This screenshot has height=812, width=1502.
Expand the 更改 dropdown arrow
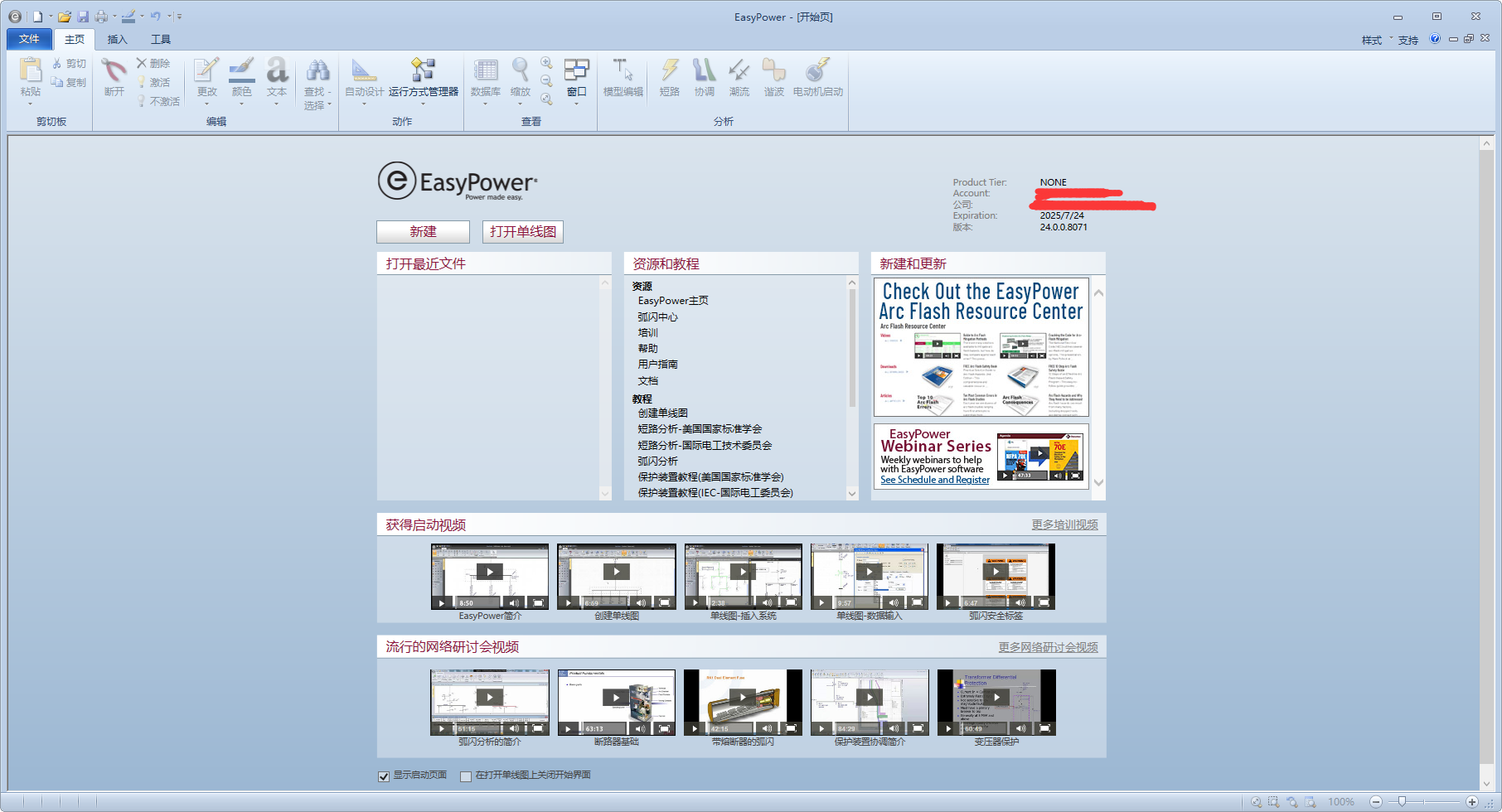tap(206, 104)
